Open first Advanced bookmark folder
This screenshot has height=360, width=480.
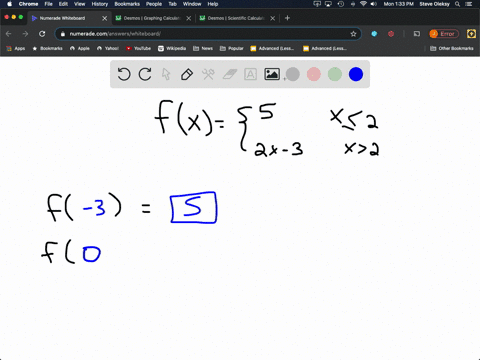click(x=272, y=48)
